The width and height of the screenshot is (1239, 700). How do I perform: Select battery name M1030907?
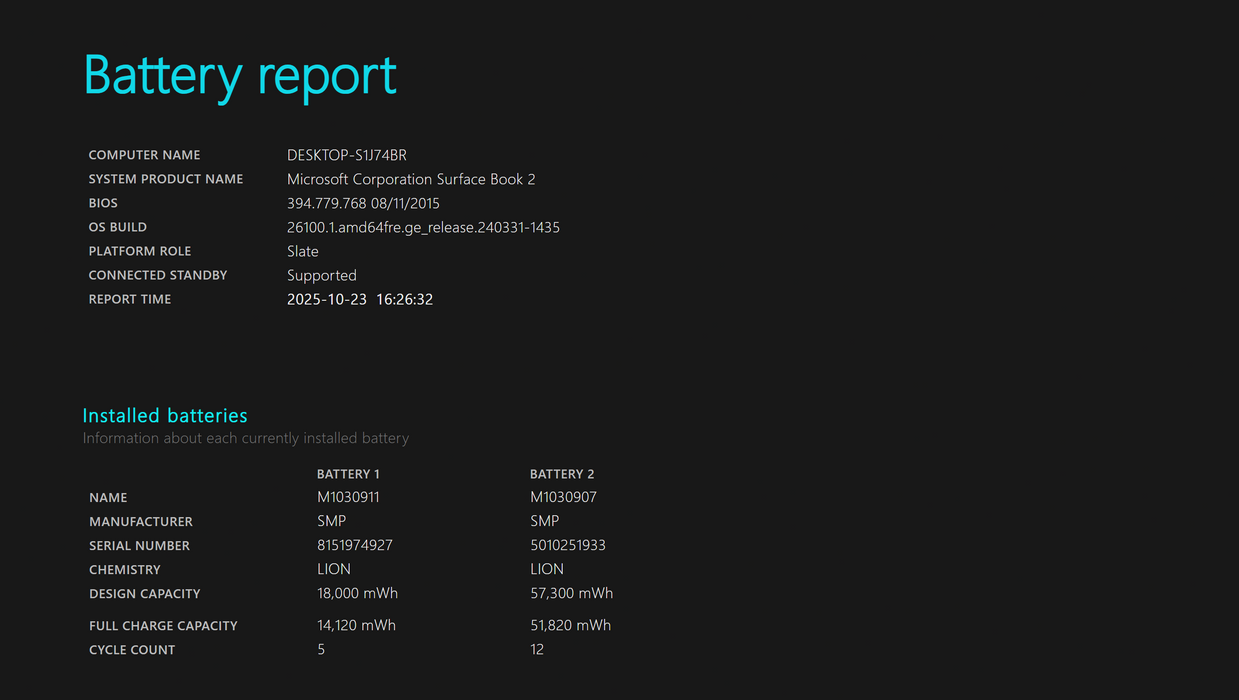pyautogui.click(x=563, y=497)
